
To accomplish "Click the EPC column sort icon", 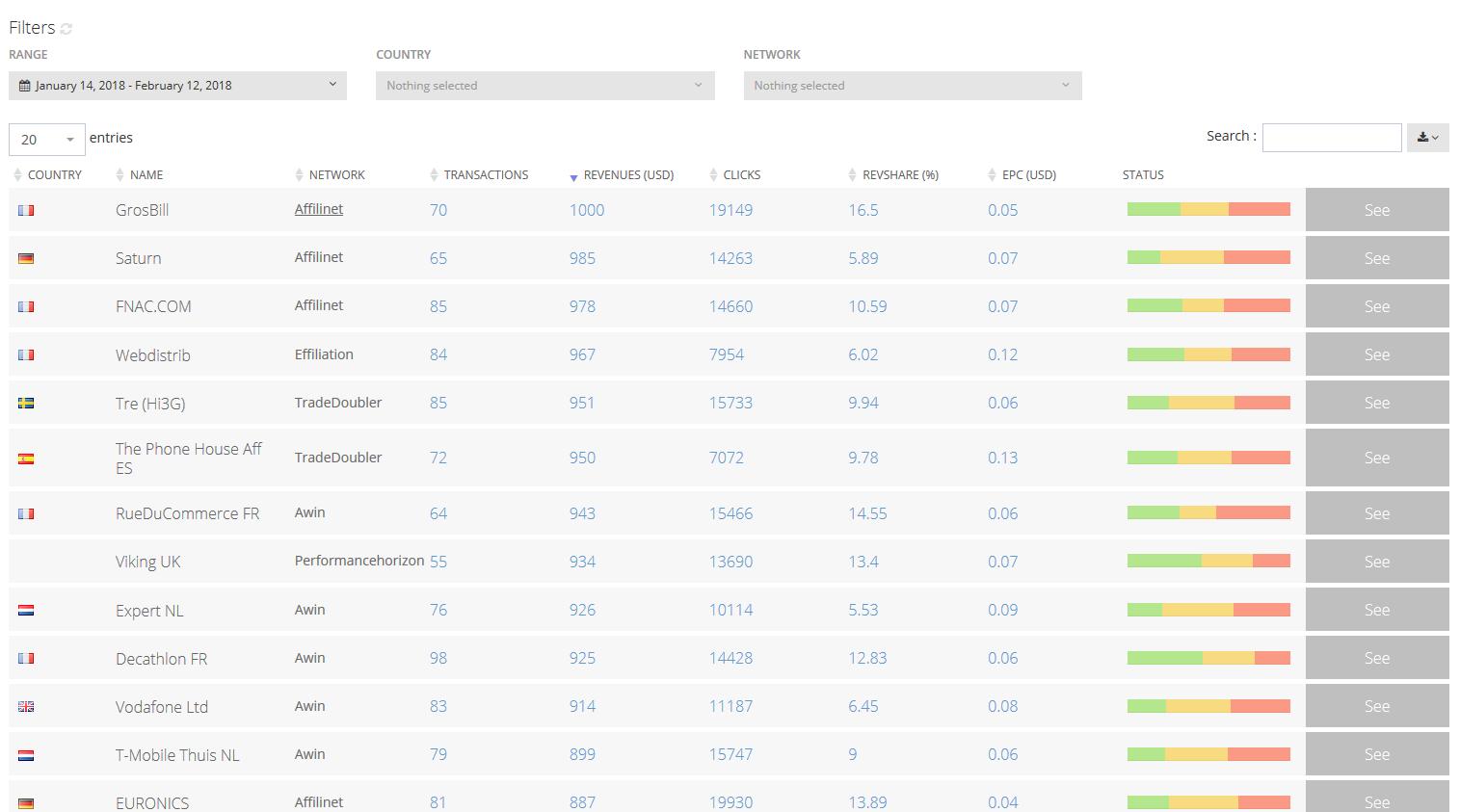I will [x=992, y=174].
